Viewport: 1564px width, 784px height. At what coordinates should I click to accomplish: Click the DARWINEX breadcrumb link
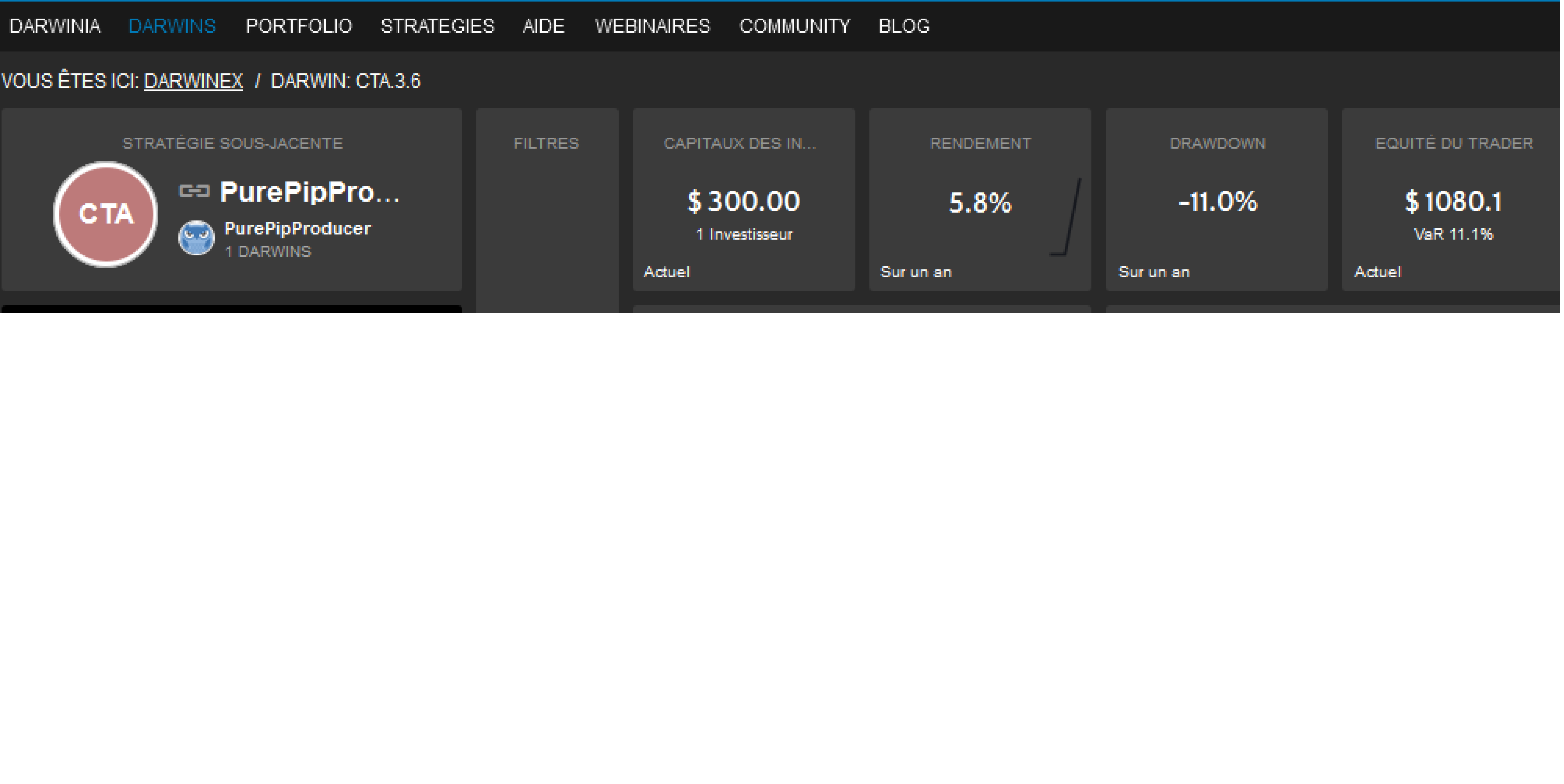(193, 81)
